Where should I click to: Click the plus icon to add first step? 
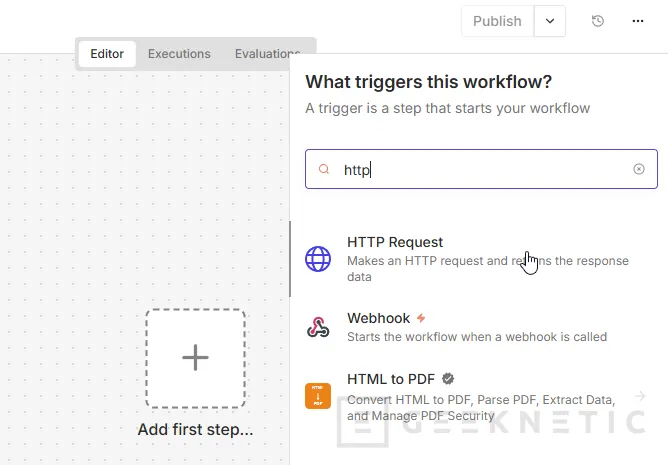click(195, 358)
